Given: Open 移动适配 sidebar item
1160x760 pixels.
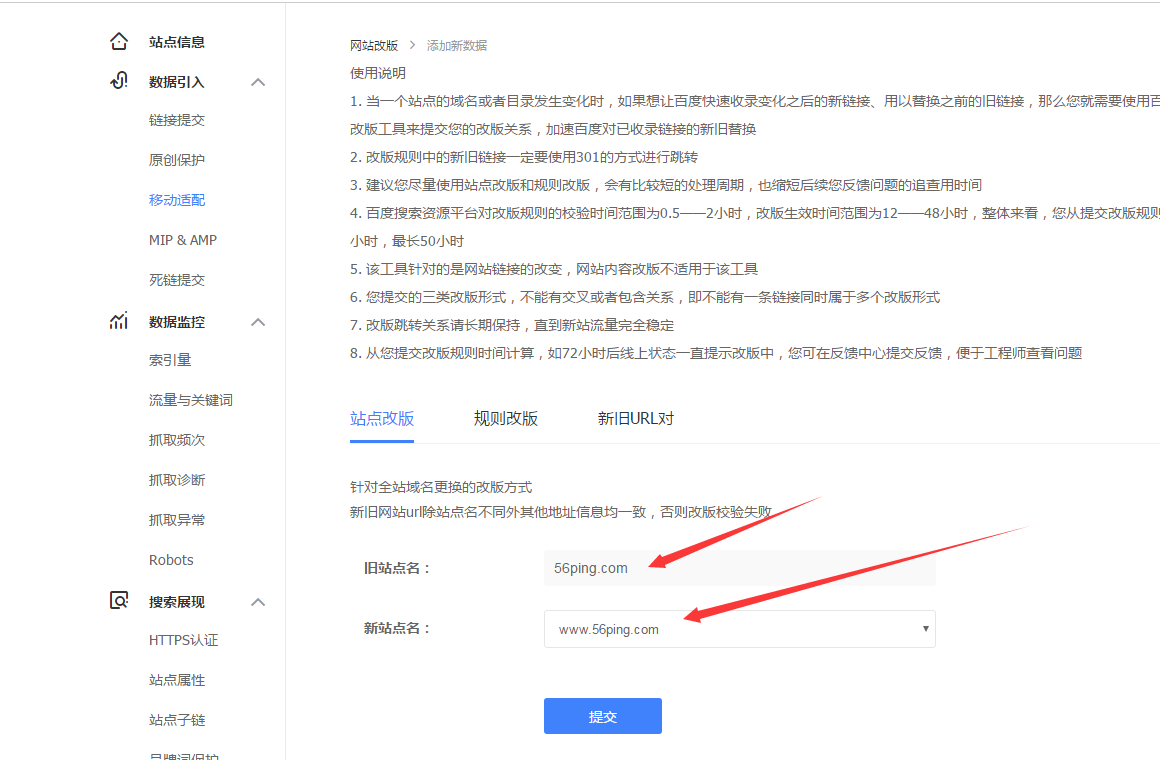Looking at the screenshot, I should click(x=177, y=200).
